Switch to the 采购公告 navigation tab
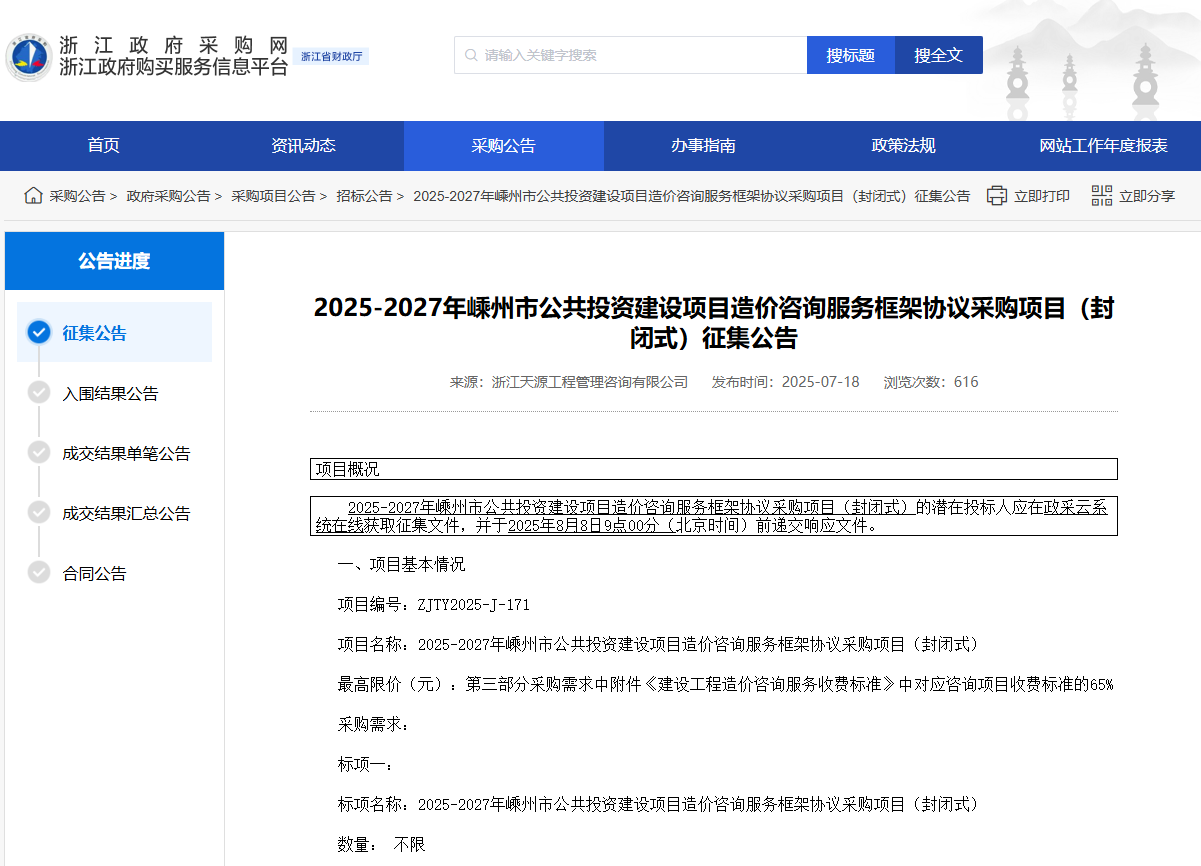The image size is (1201, 866). pyautogui.click(x=503, y=145)
